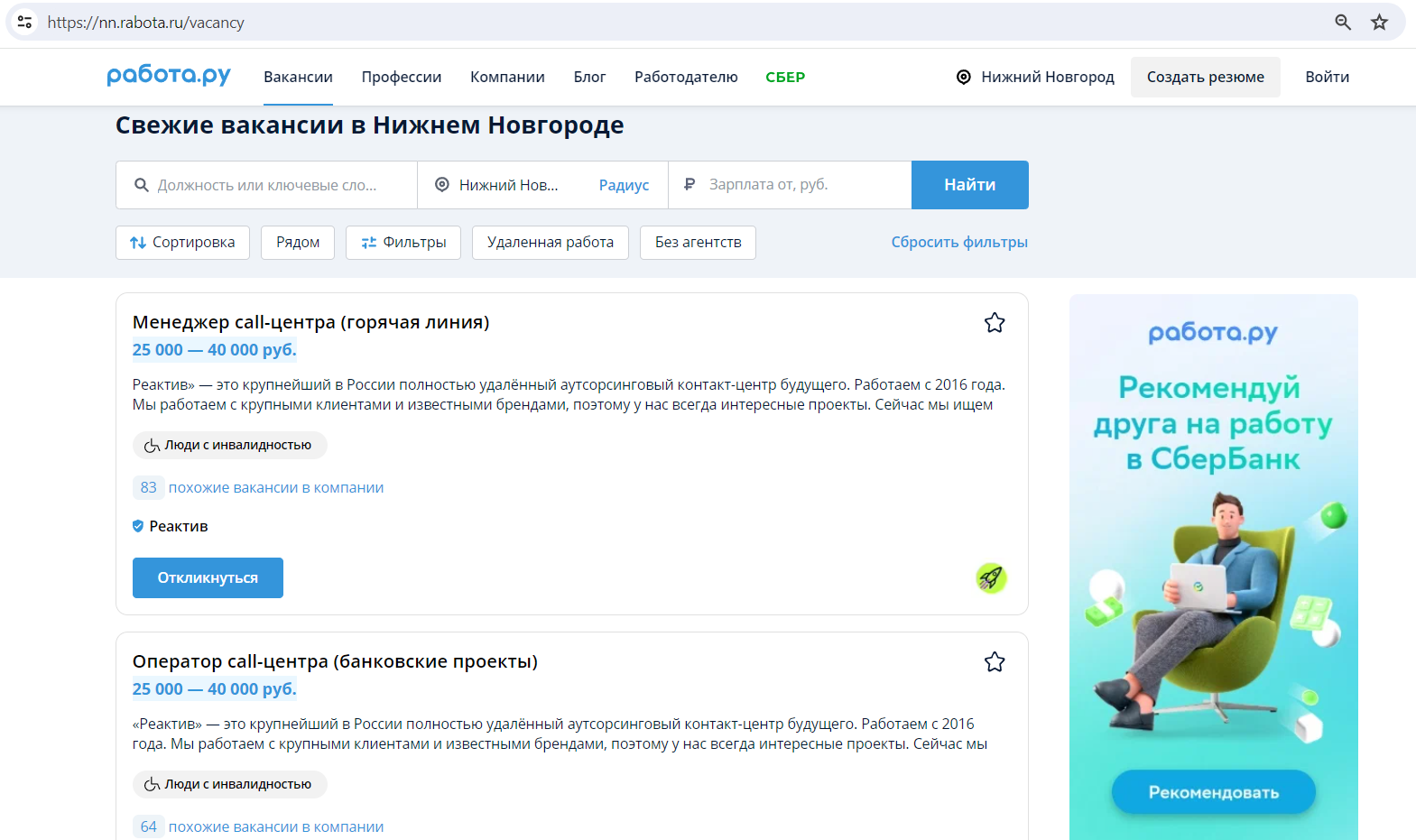Screen dimensions: 1416x840
Task: Focus the job title keyword search field
Action: (x=266, y=185)
